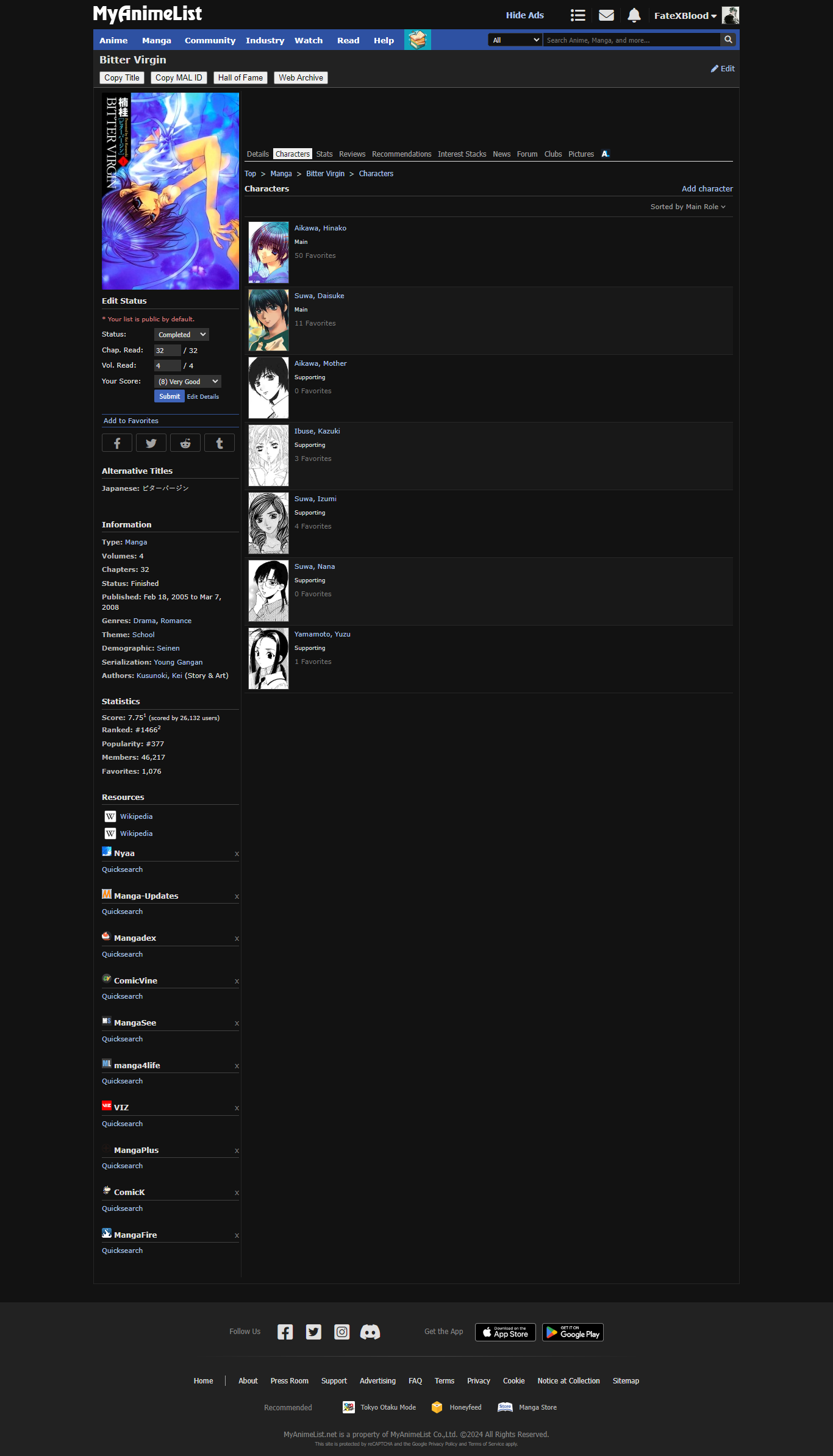Open the search category All dropdown

coord(515,40)
